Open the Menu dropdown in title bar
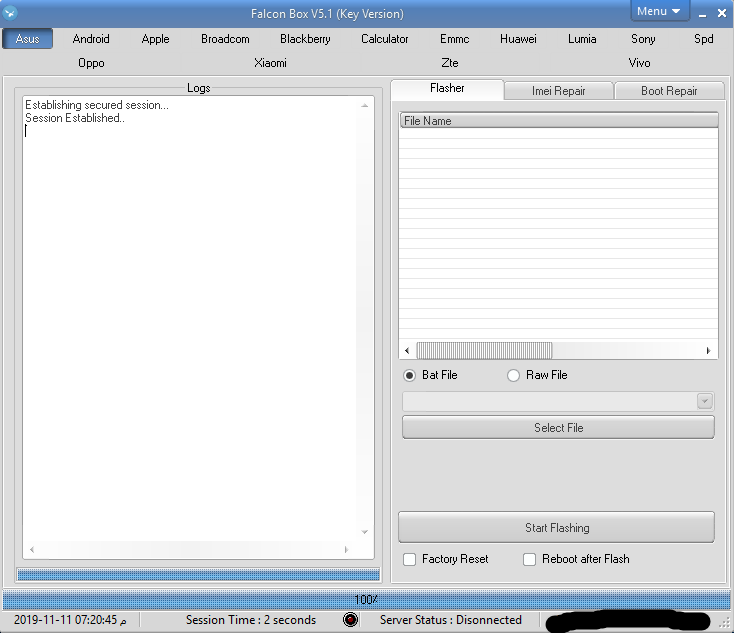Image resolution: width=734 pixels, height=633 pixels. click(659, 11)
